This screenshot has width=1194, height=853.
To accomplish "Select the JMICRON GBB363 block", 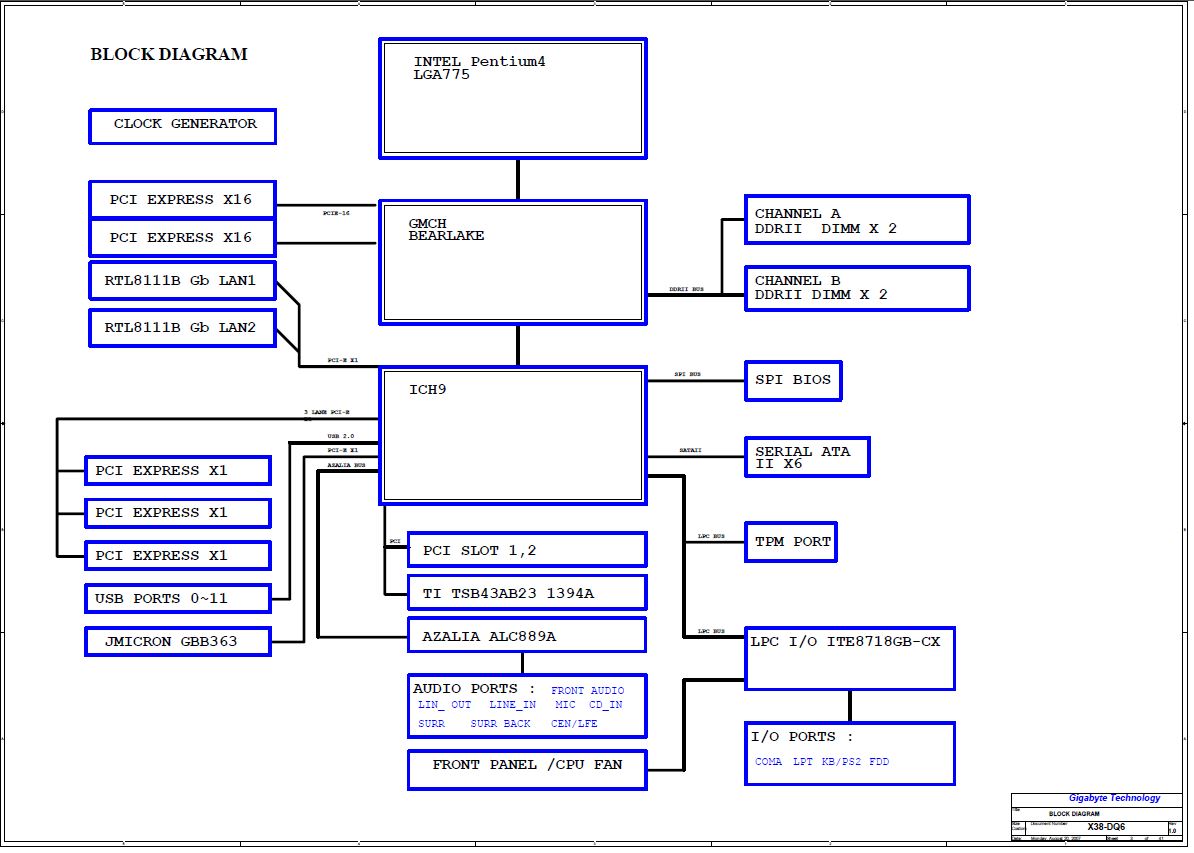I will coord(178,641).
